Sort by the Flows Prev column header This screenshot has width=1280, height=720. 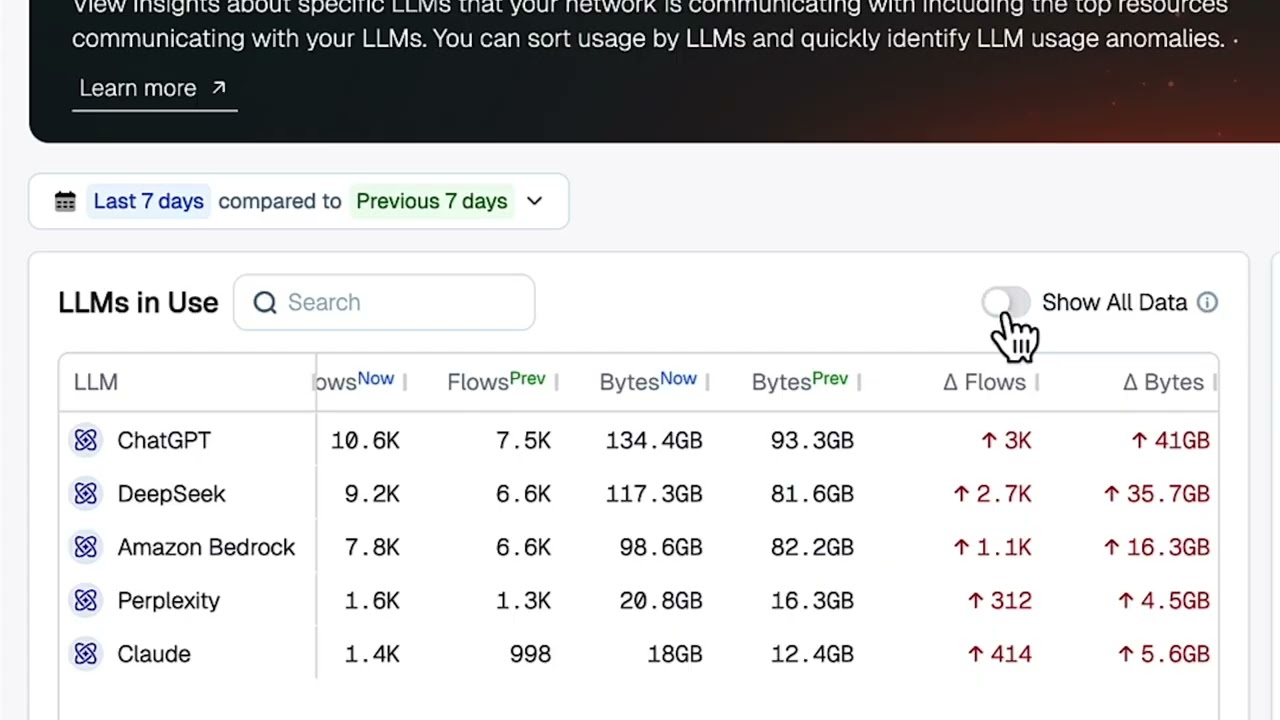coord(496,381)
